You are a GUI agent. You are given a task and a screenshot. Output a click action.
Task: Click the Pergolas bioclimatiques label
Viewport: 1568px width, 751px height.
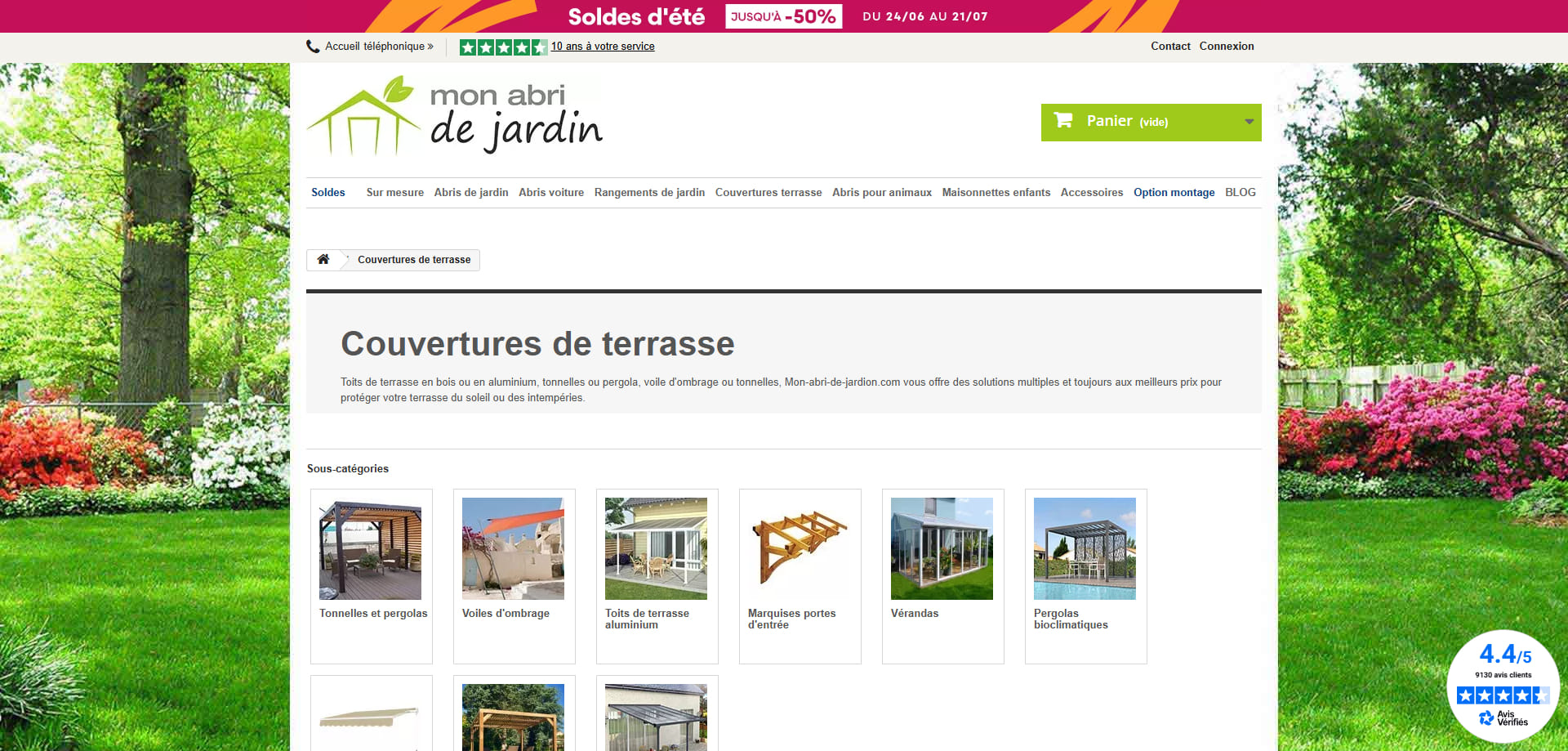(x=1071, y=619)
